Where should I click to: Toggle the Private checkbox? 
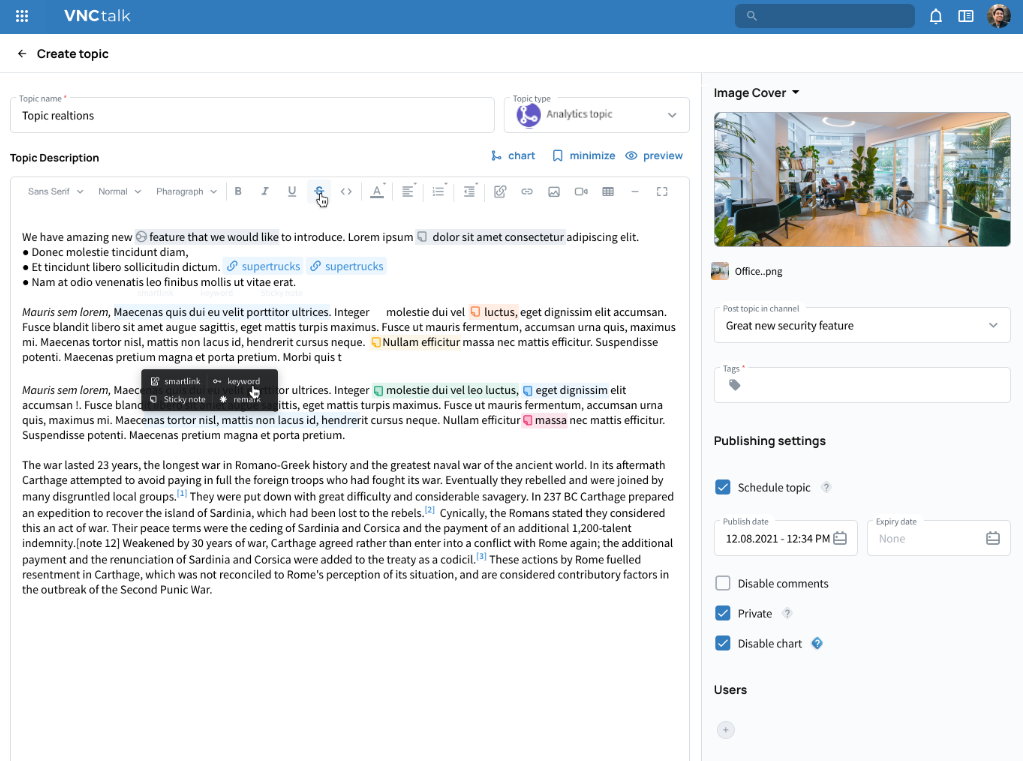pyautogui.click(x=723, y=613)
